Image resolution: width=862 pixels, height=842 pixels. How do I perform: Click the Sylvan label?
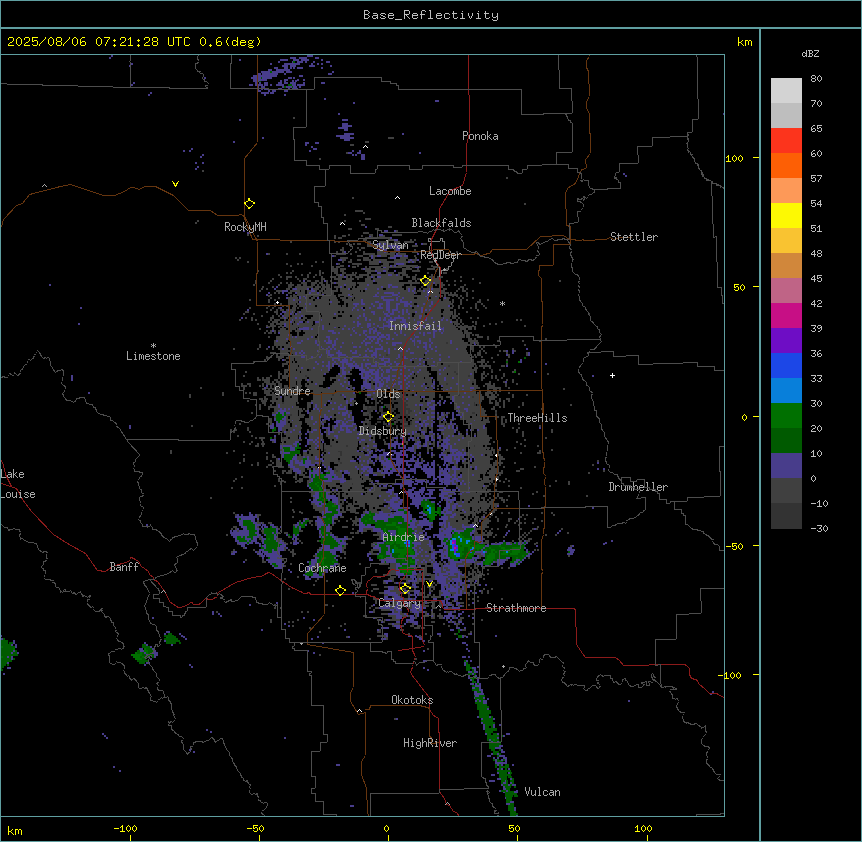(390, 245)
